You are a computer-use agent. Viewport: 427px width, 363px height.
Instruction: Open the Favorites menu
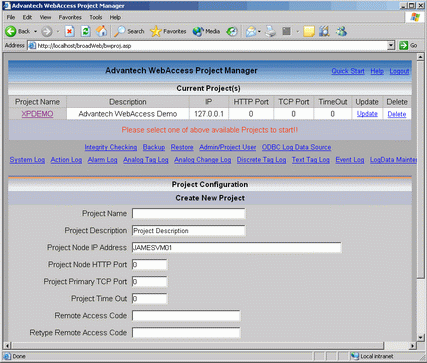coord(70,17)
